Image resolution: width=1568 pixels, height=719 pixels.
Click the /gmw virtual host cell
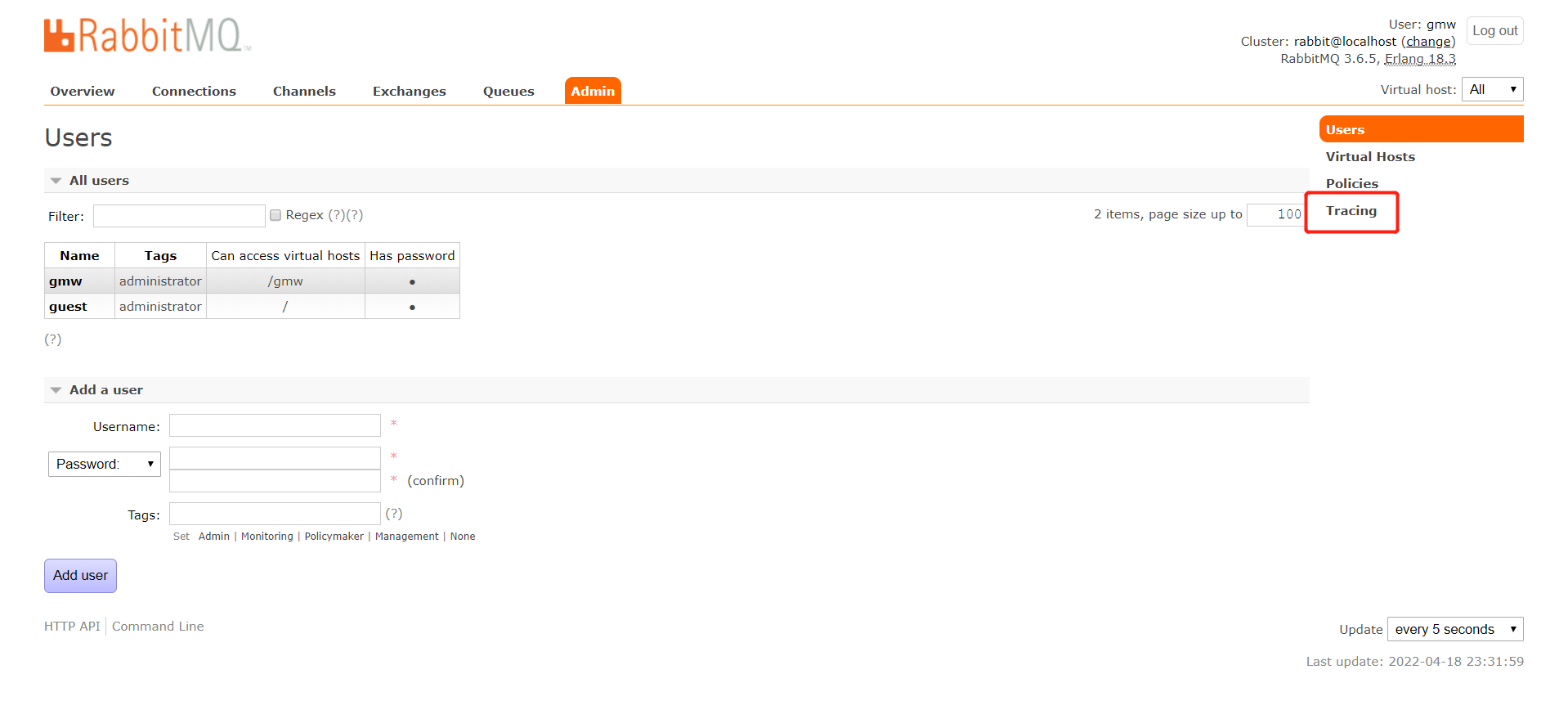click(x=285, y=281)
